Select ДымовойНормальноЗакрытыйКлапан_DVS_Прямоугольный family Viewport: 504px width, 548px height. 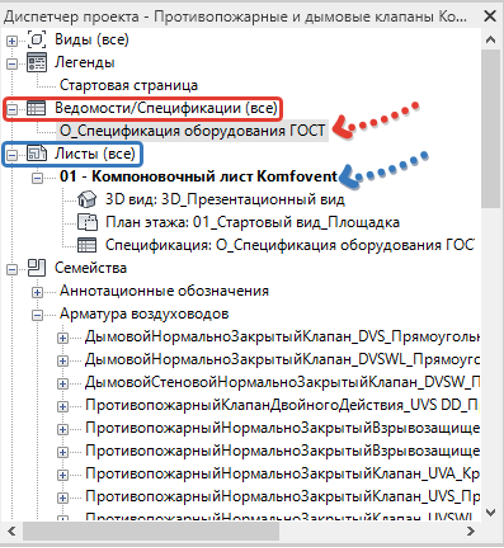click(x=282, y=337)
